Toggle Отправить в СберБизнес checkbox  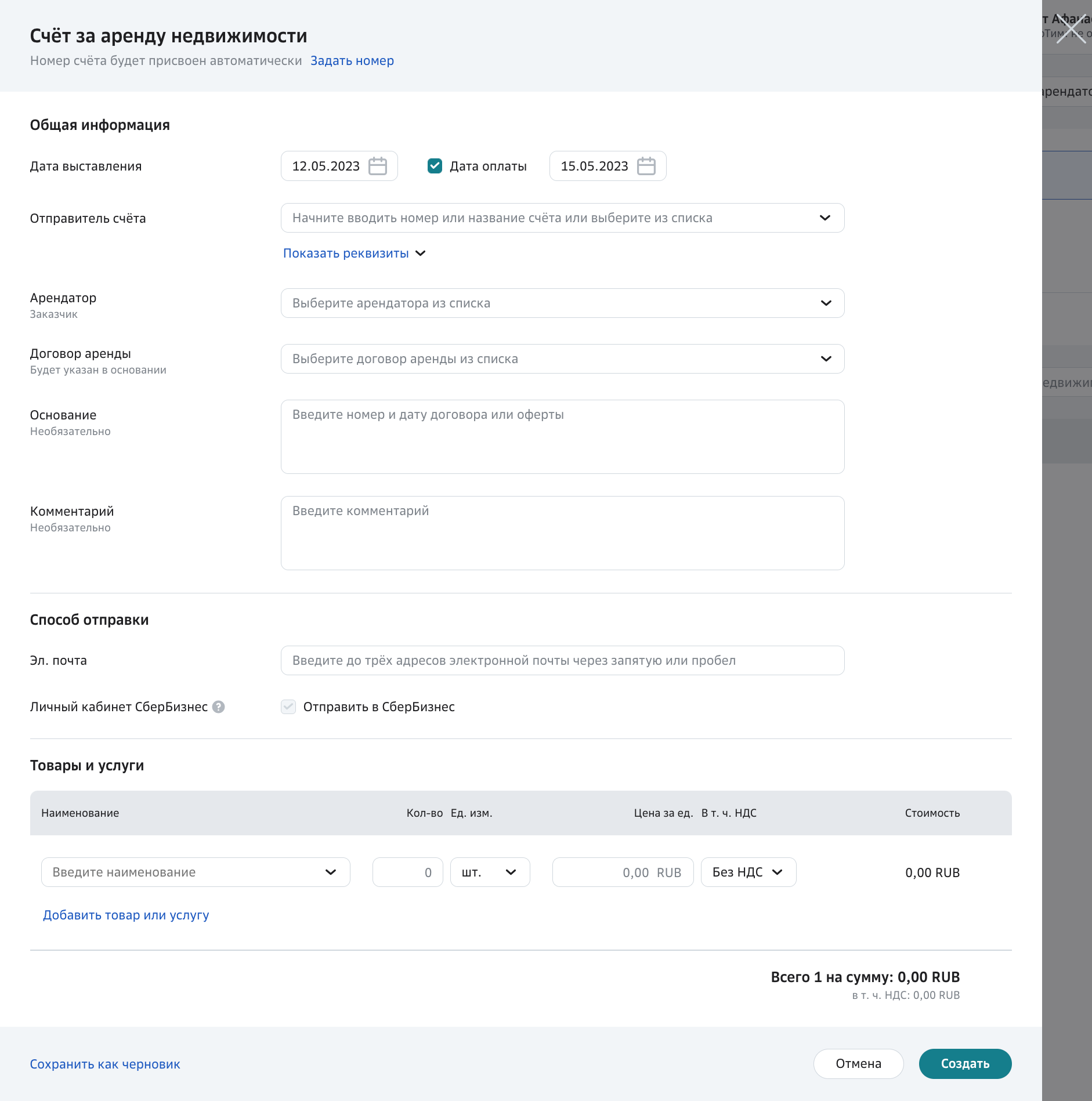(x=288, y=707)
